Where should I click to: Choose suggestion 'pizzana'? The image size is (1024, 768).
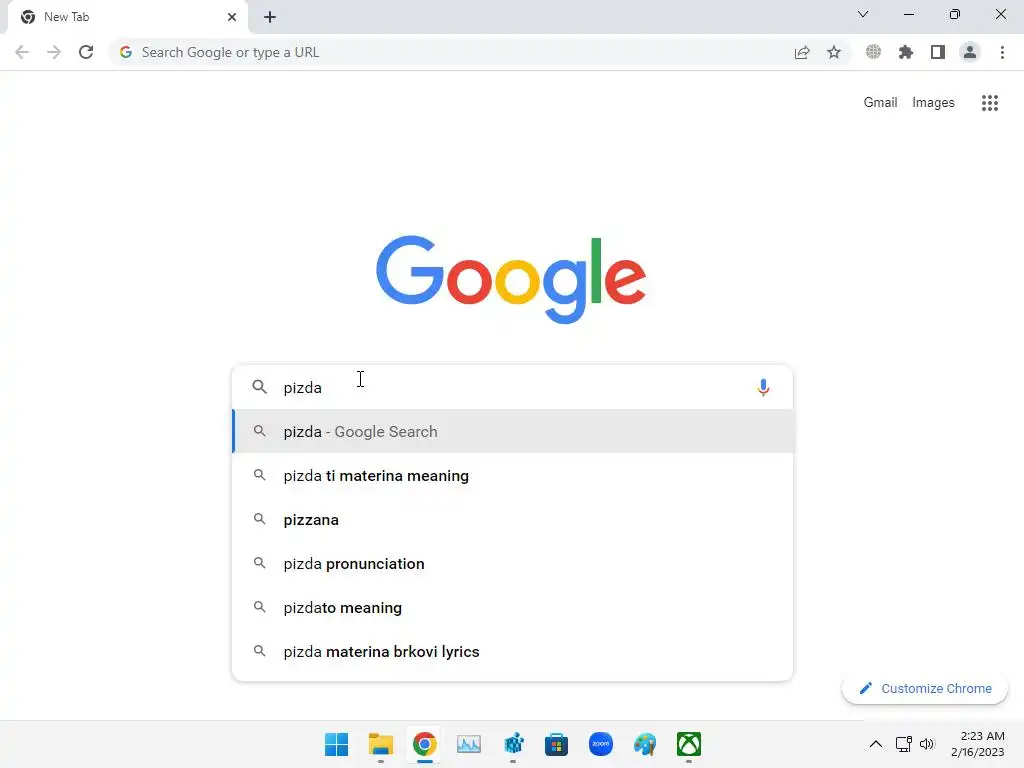tap(513, 520)
